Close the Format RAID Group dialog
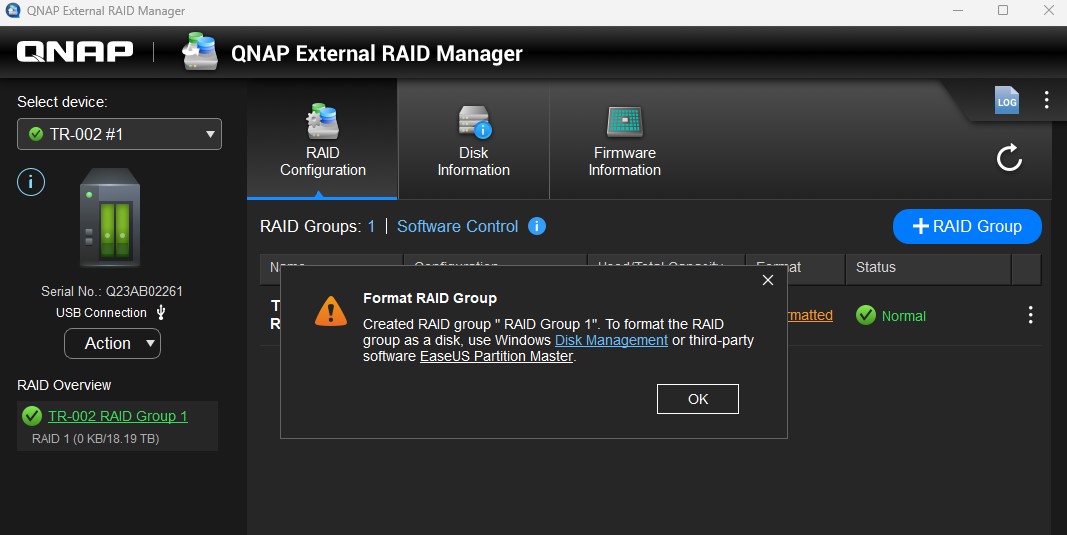The width and height of the screenshot is (1067, 535). 768,280
